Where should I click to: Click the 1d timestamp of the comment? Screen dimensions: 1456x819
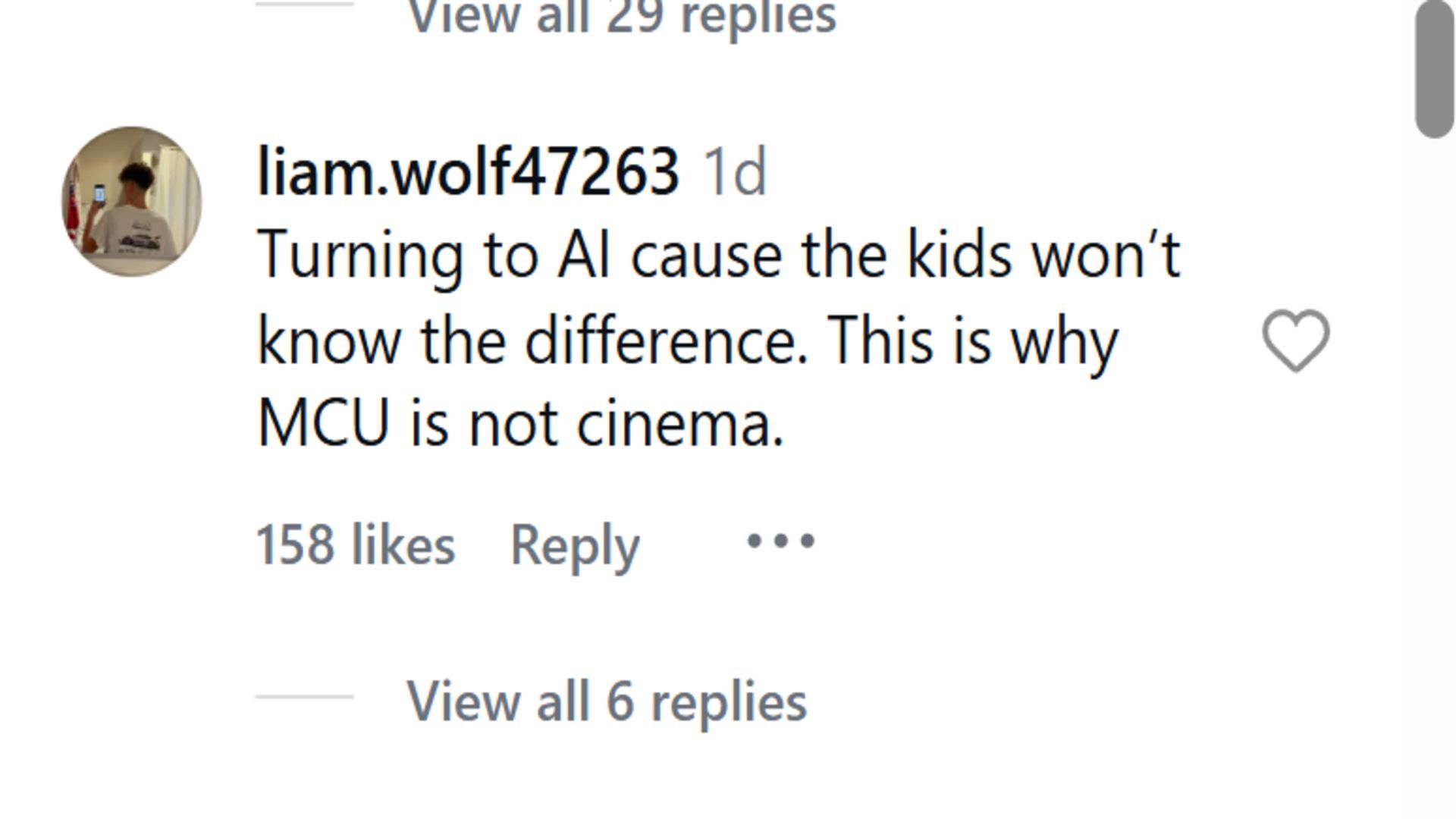tap(735, 172)
